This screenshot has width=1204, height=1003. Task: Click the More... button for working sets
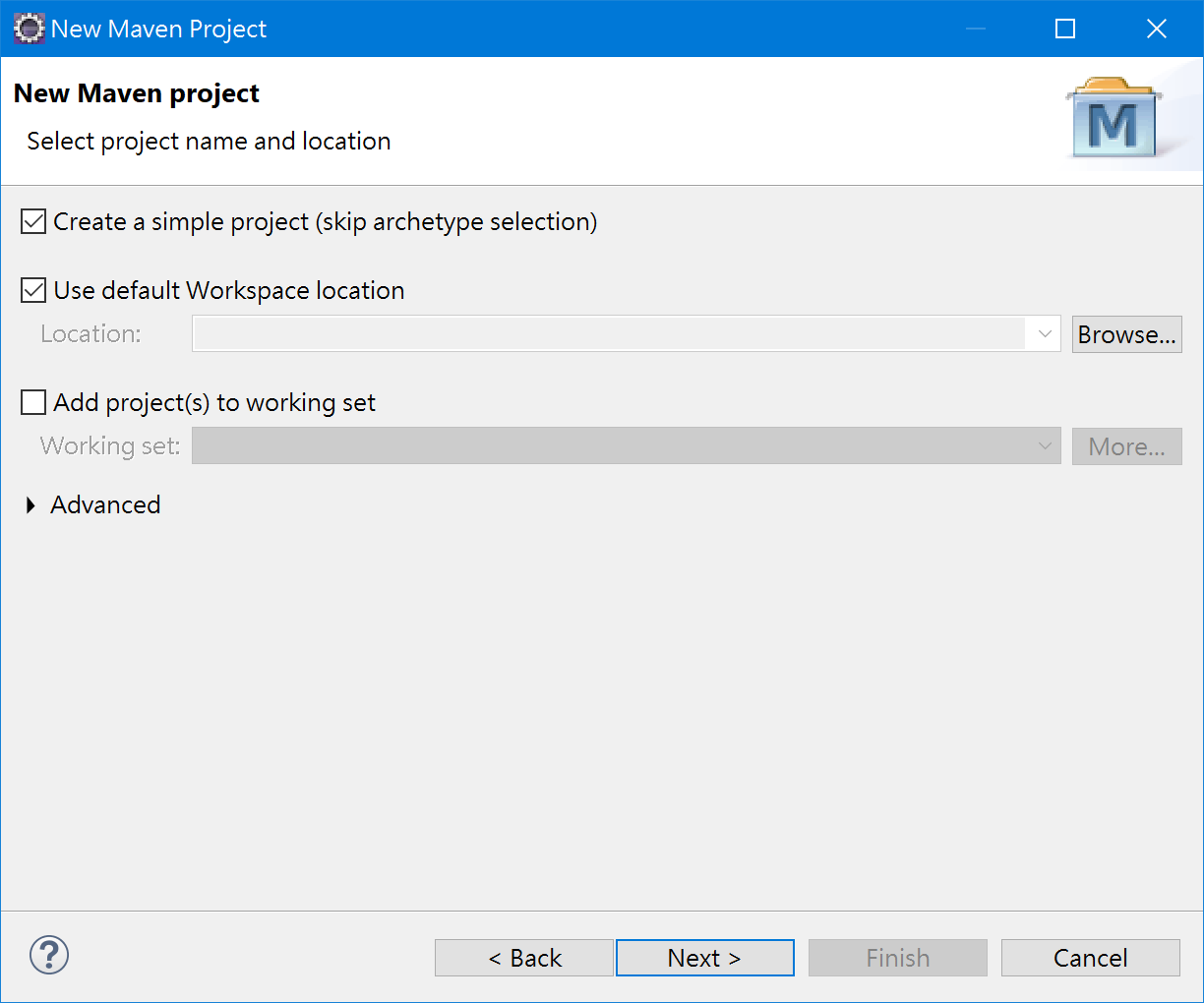click(1126, 446)
